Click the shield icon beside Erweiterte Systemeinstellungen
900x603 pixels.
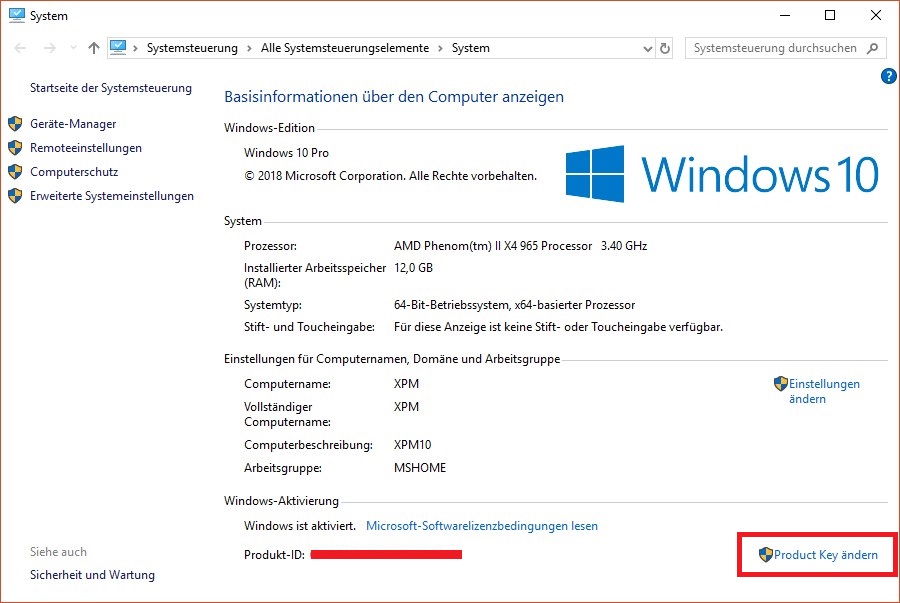15,196
